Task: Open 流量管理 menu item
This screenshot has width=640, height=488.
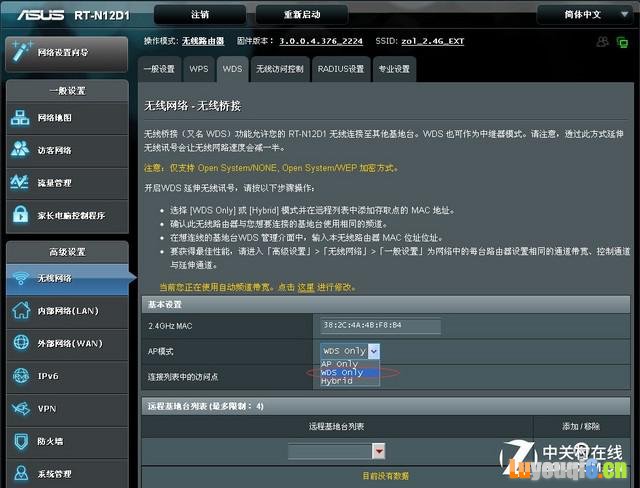Action: point(67,183)
